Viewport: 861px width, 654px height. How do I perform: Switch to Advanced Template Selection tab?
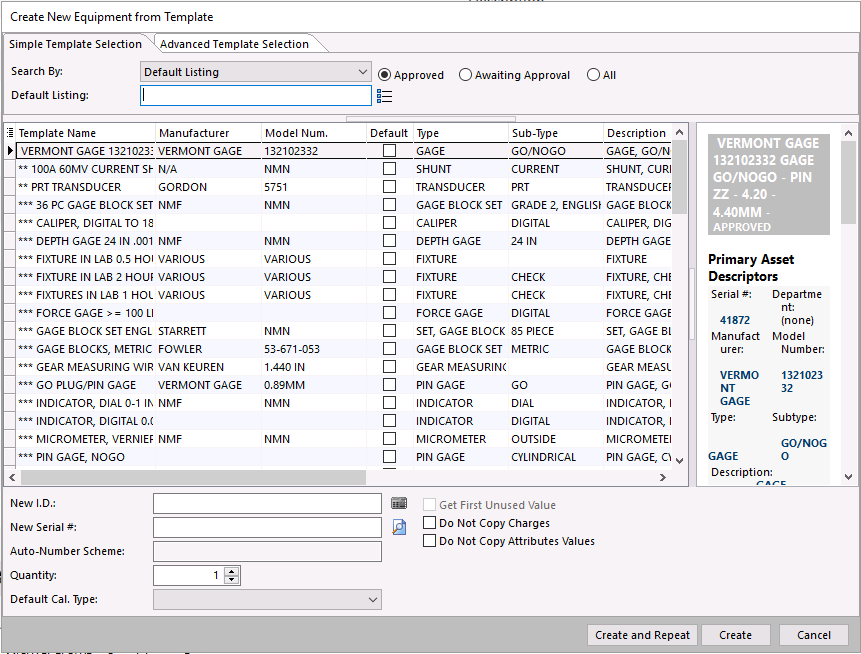(x=234, y=44)
